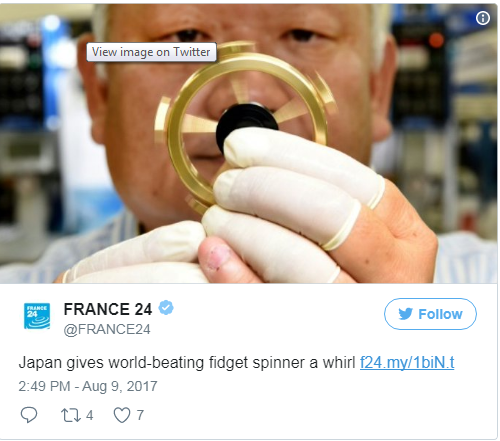The image size is (500, 441).
Task: Click the tweet text about Japan's fidget spinner
Action: (187, 363)
